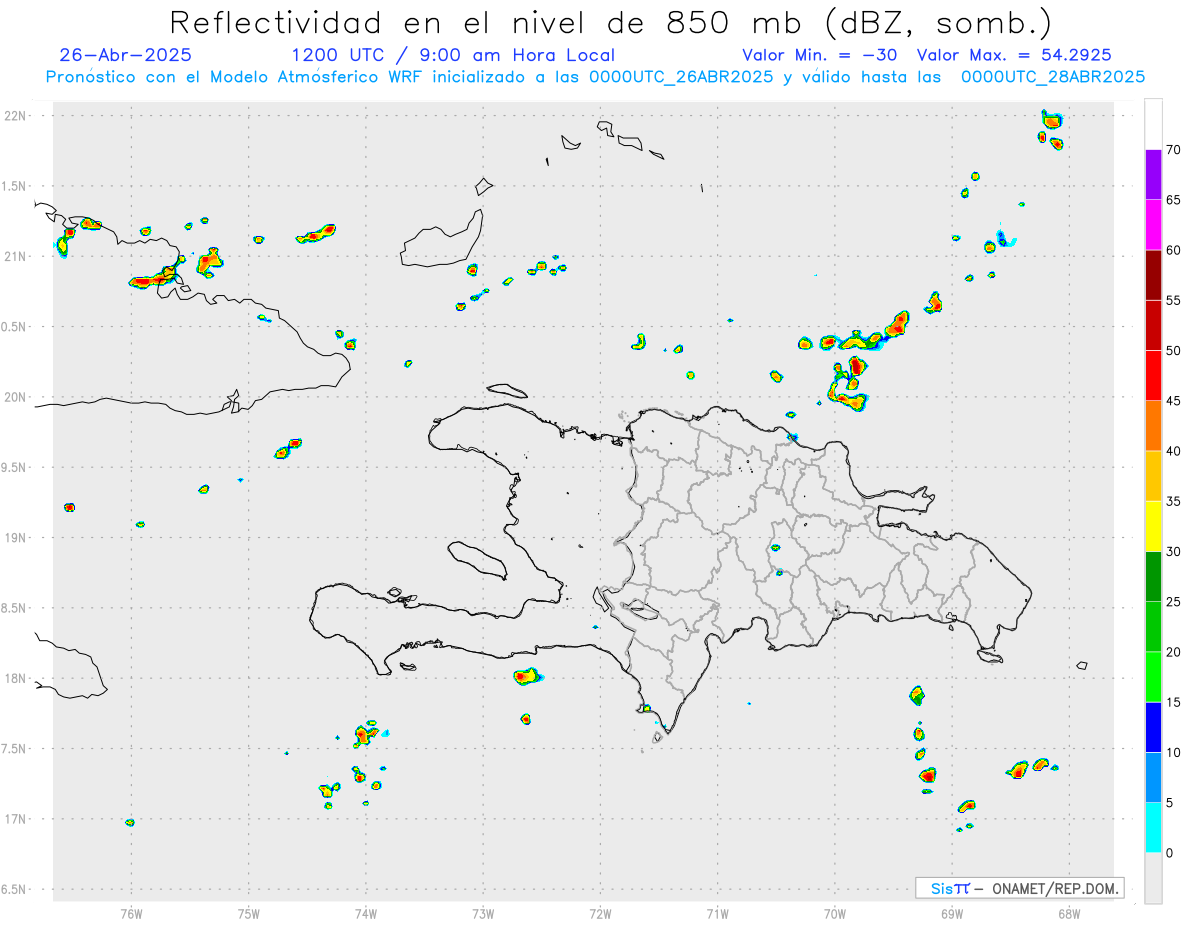Click the date text '26-Abr-2025'
This screenshot has height=927, width=1200.
pyautogui.click(x=125, y=55)
